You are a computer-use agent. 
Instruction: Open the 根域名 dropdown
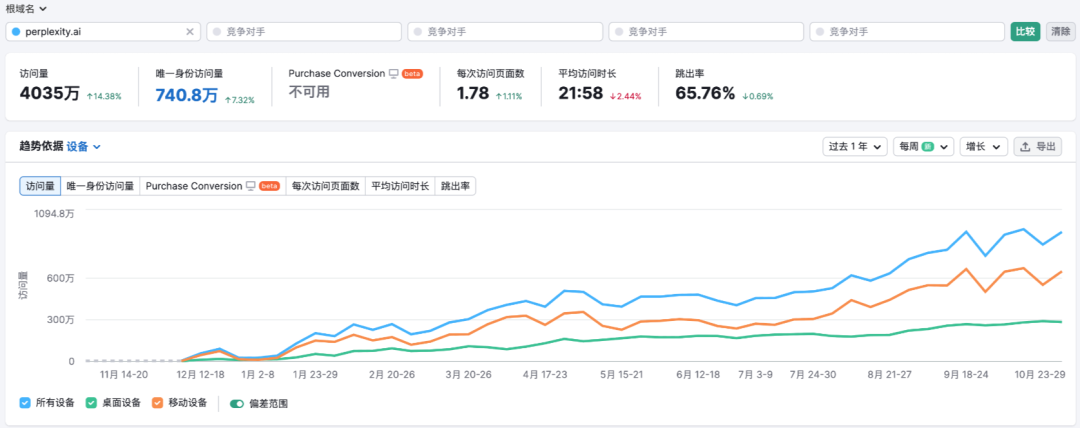pyautogui.click(x=26, y=8)
